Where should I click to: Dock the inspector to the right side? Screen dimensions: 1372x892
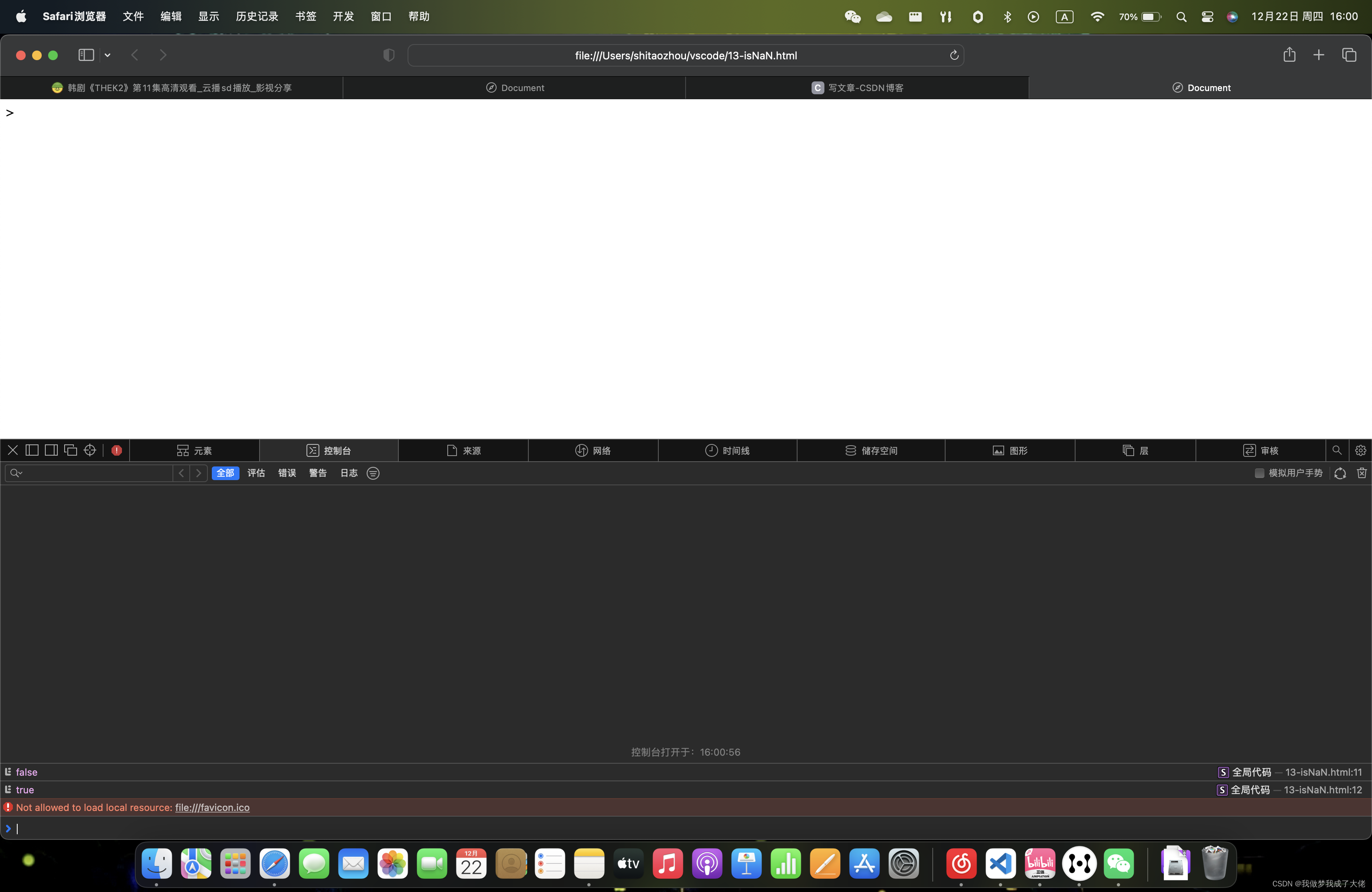coord(51,450)
